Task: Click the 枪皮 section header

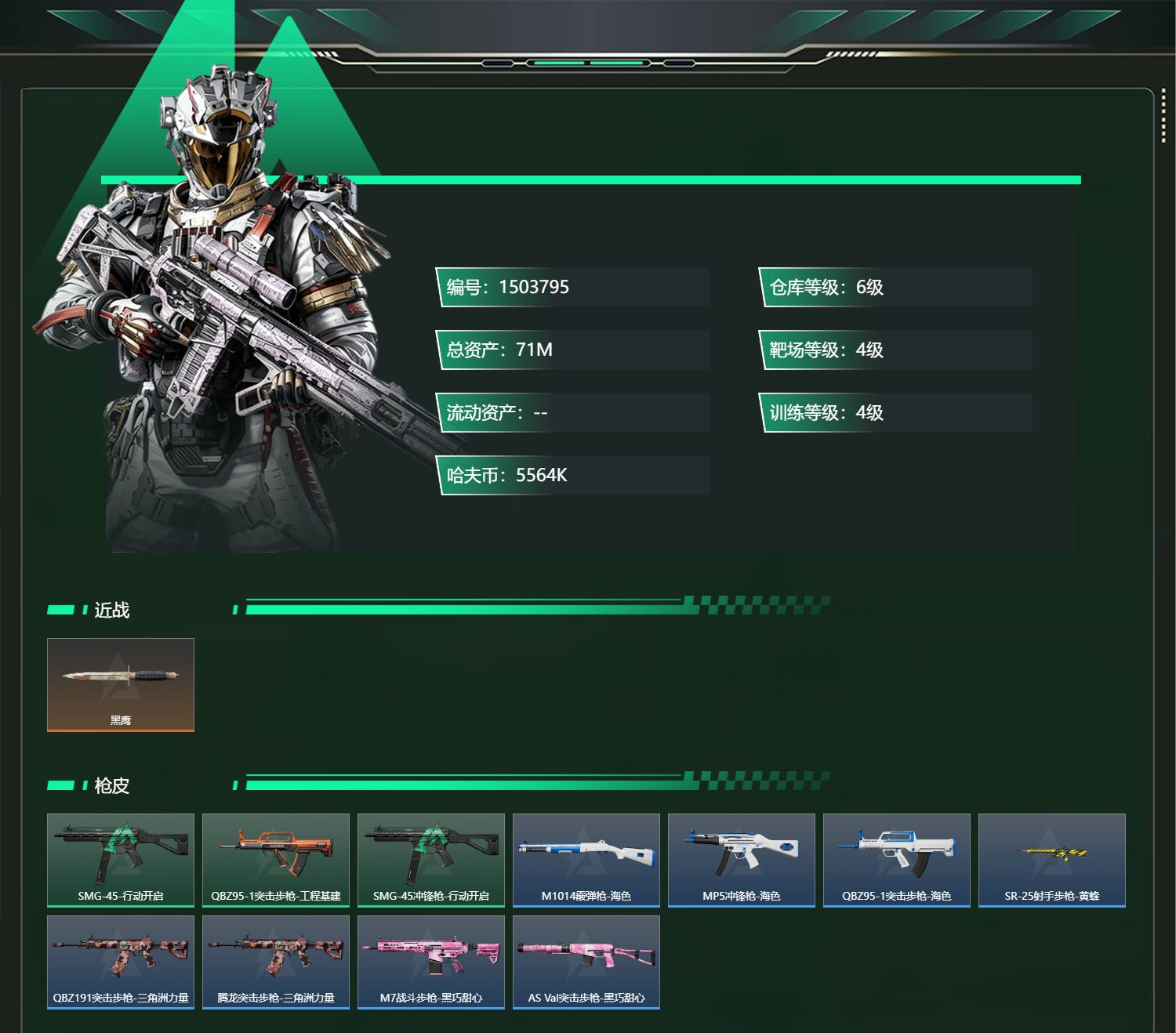Action: point(111,785)
